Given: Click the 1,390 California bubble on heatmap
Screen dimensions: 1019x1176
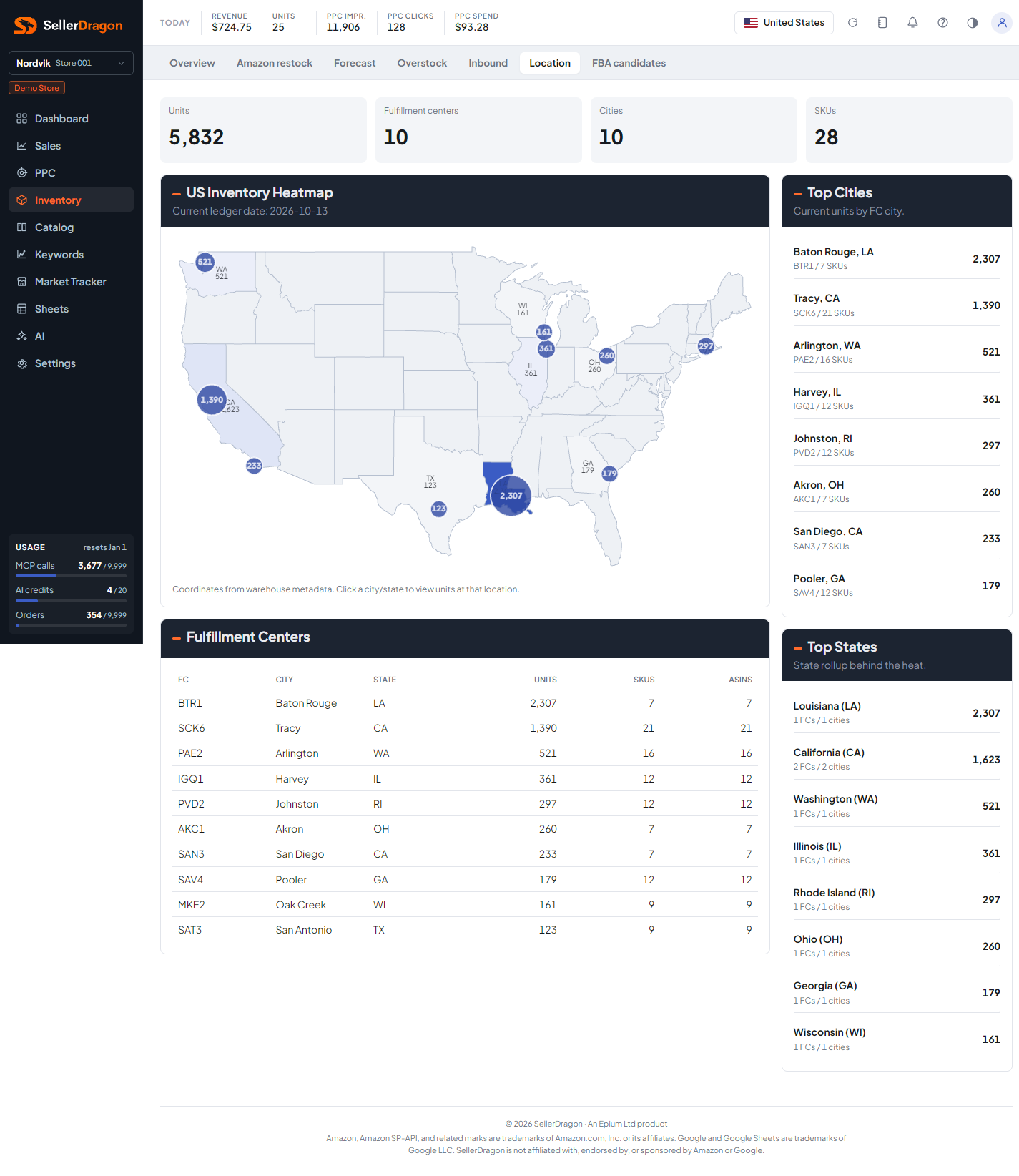Looking at the screenshot, I should 212,400.
